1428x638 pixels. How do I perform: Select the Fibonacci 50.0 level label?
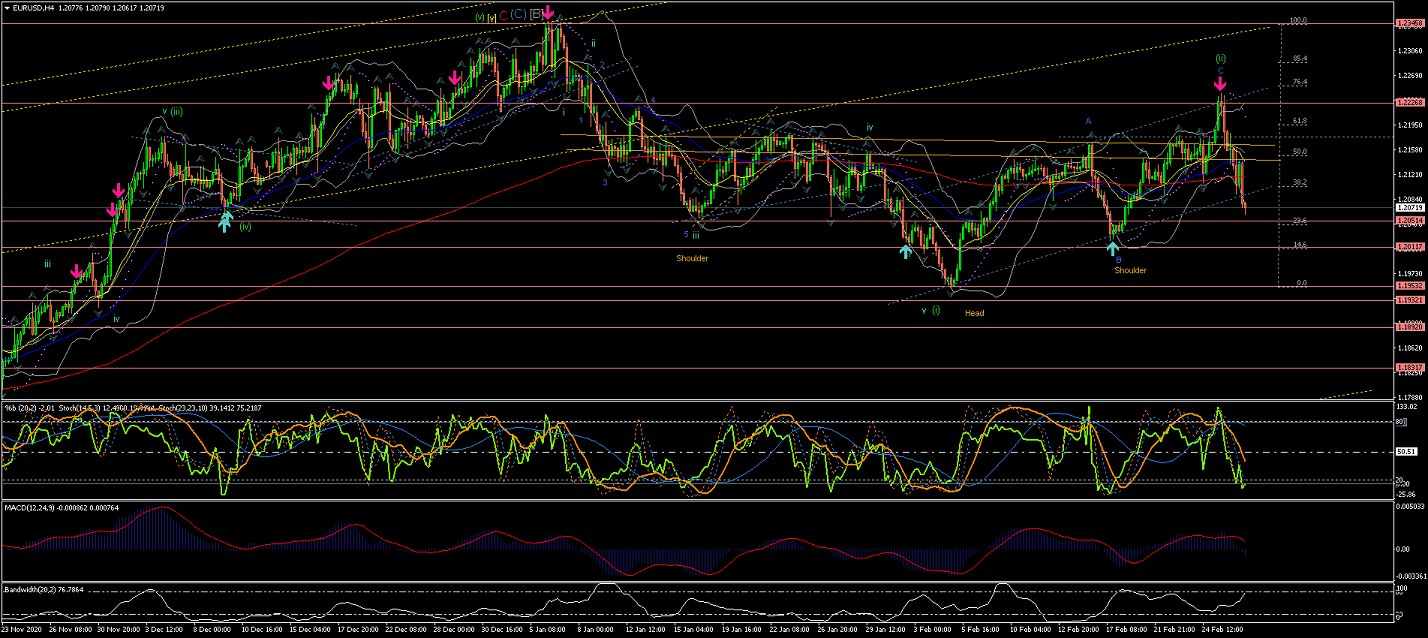(x=1300, y=152)
